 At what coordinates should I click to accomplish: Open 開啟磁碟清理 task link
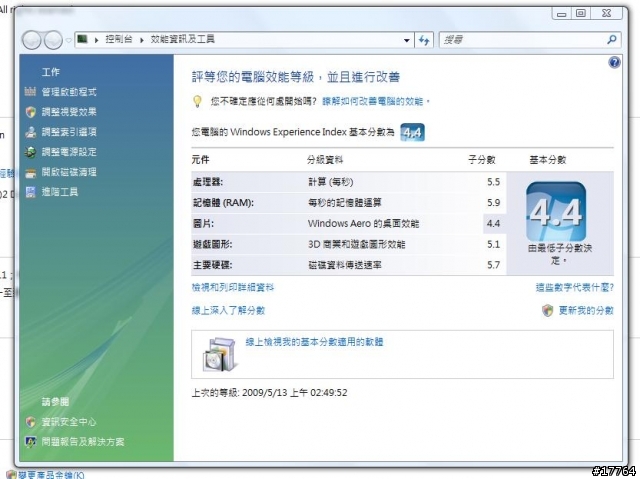69,172
